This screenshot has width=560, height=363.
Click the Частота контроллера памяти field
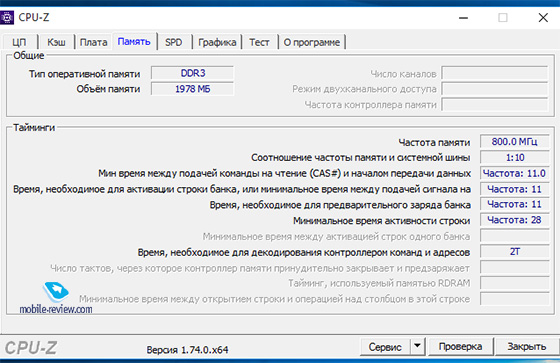click(x=495, y=105)
